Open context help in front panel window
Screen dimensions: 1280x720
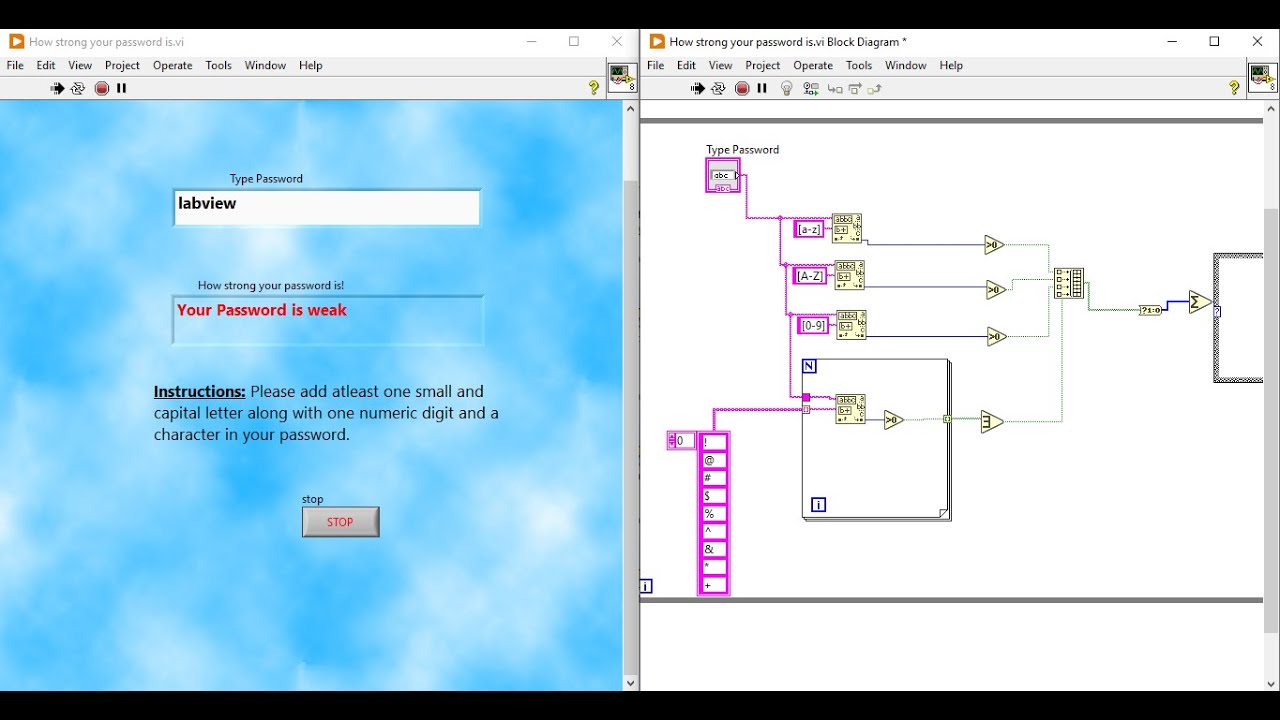[x=594, y=88]
